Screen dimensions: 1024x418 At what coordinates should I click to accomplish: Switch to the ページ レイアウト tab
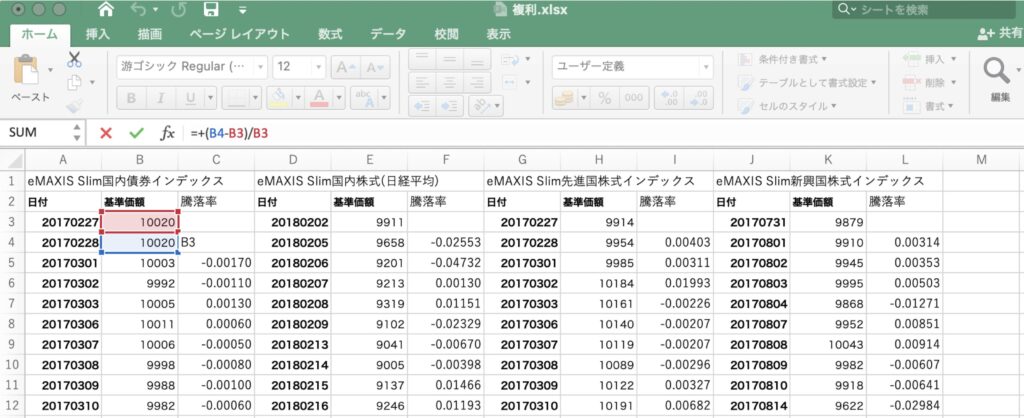(x=240, y=35)
